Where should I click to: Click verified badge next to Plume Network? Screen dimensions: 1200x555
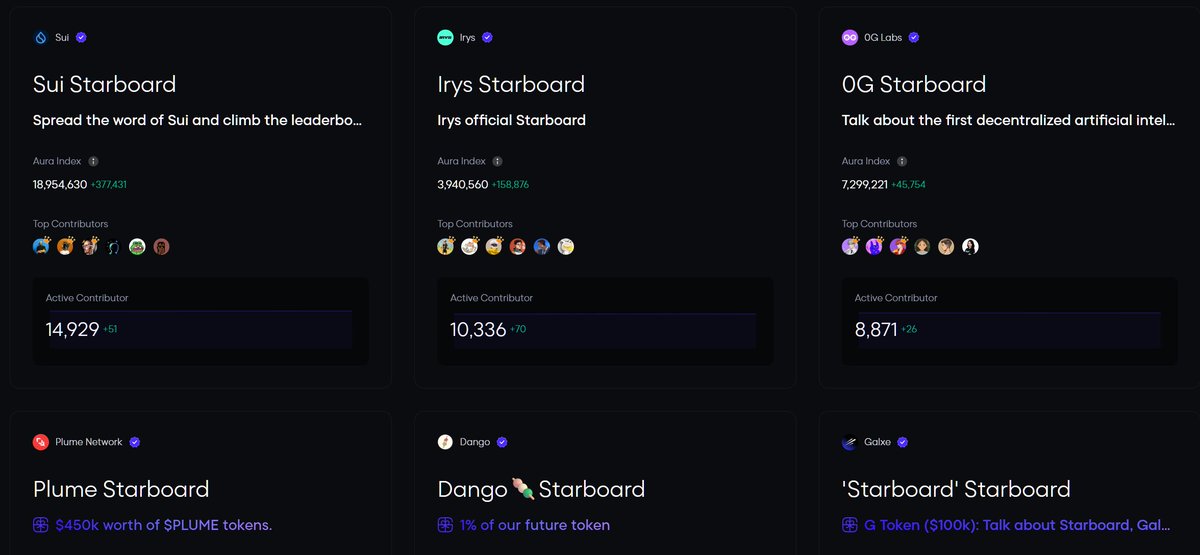(x=135, y=442)
